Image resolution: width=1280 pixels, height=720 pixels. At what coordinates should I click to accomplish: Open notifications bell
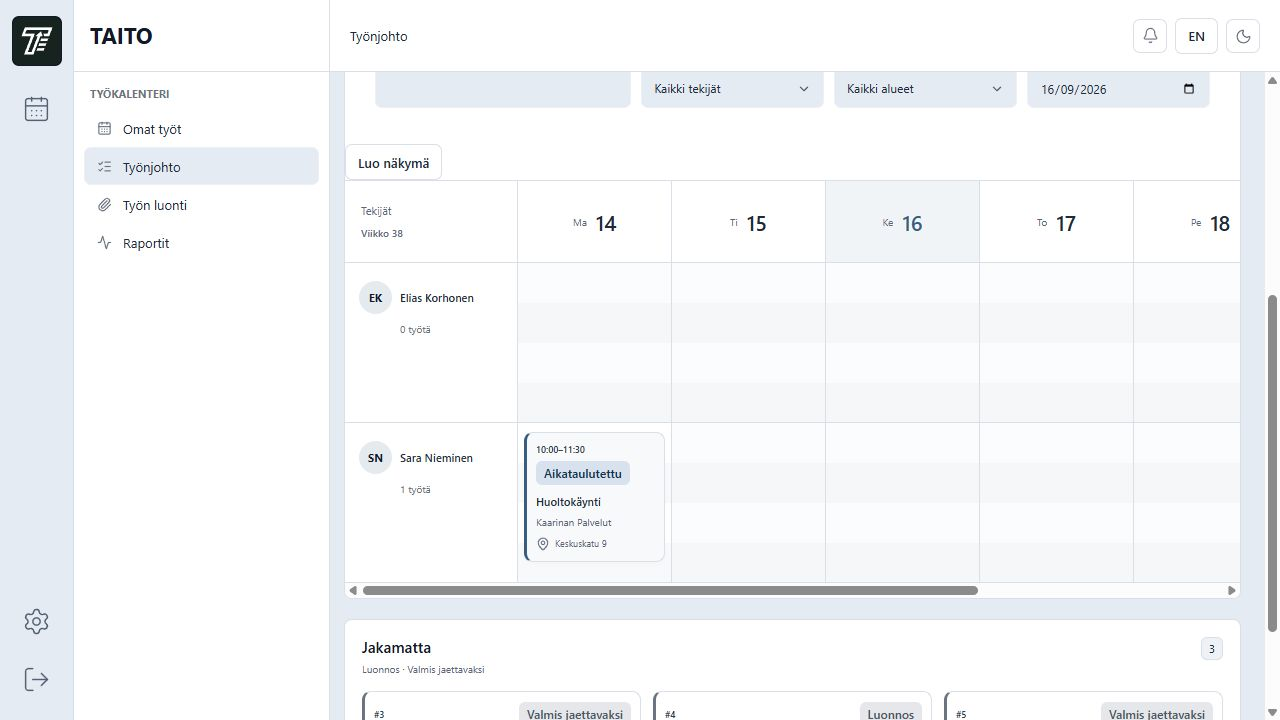(x=1150, y=36)
